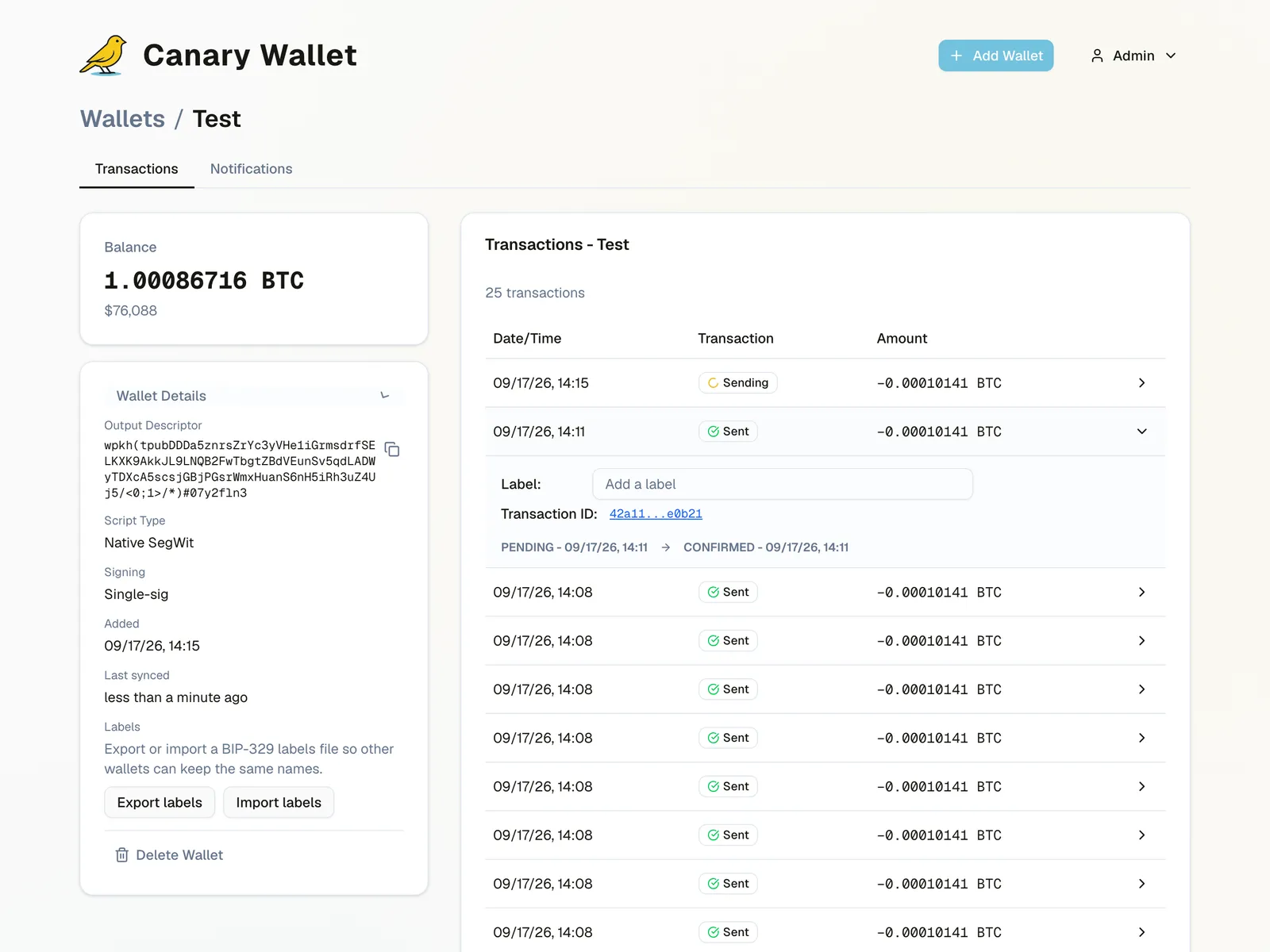Image resolution: width=1270 pixels, height=952 pixels.
Task: Copy the output descriptor
Action: click(392, 450)
